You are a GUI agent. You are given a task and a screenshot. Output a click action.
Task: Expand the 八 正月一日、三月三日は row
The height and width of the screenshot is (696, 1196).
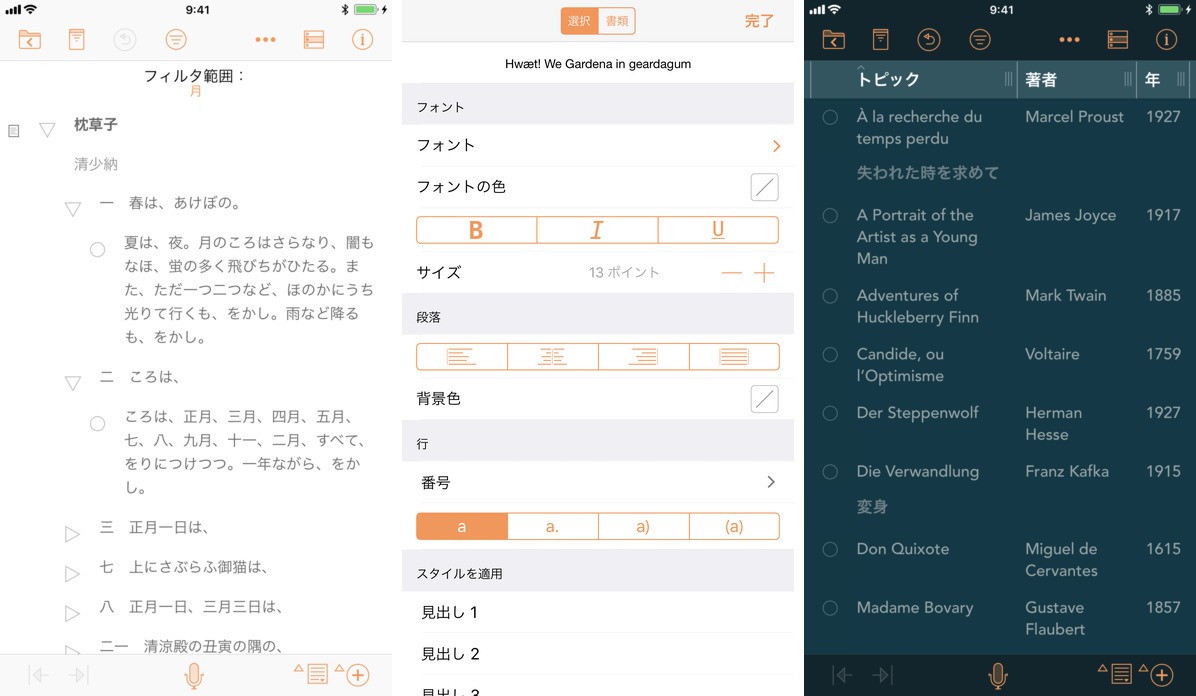(72, 614)
